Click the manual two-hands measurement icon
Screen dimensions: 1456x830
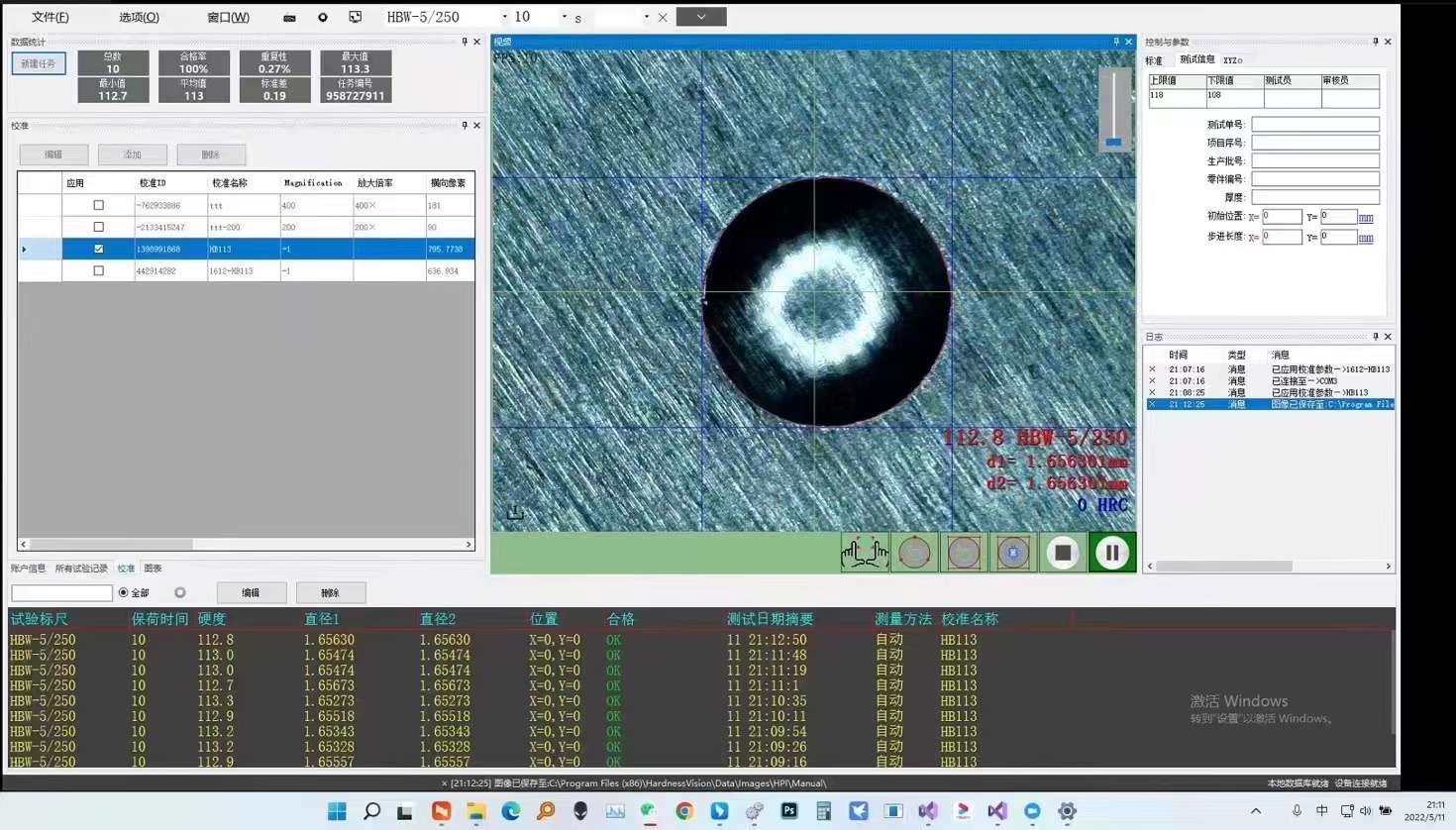click(x=864, y=553)
